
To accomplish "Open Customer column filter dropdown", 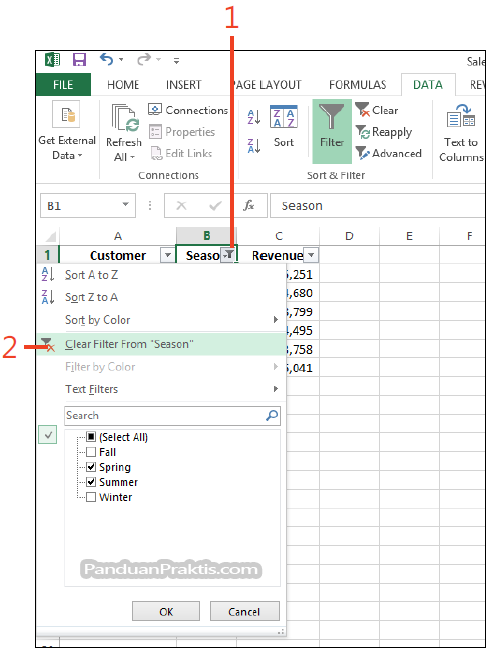I will [x=167, y=255].
